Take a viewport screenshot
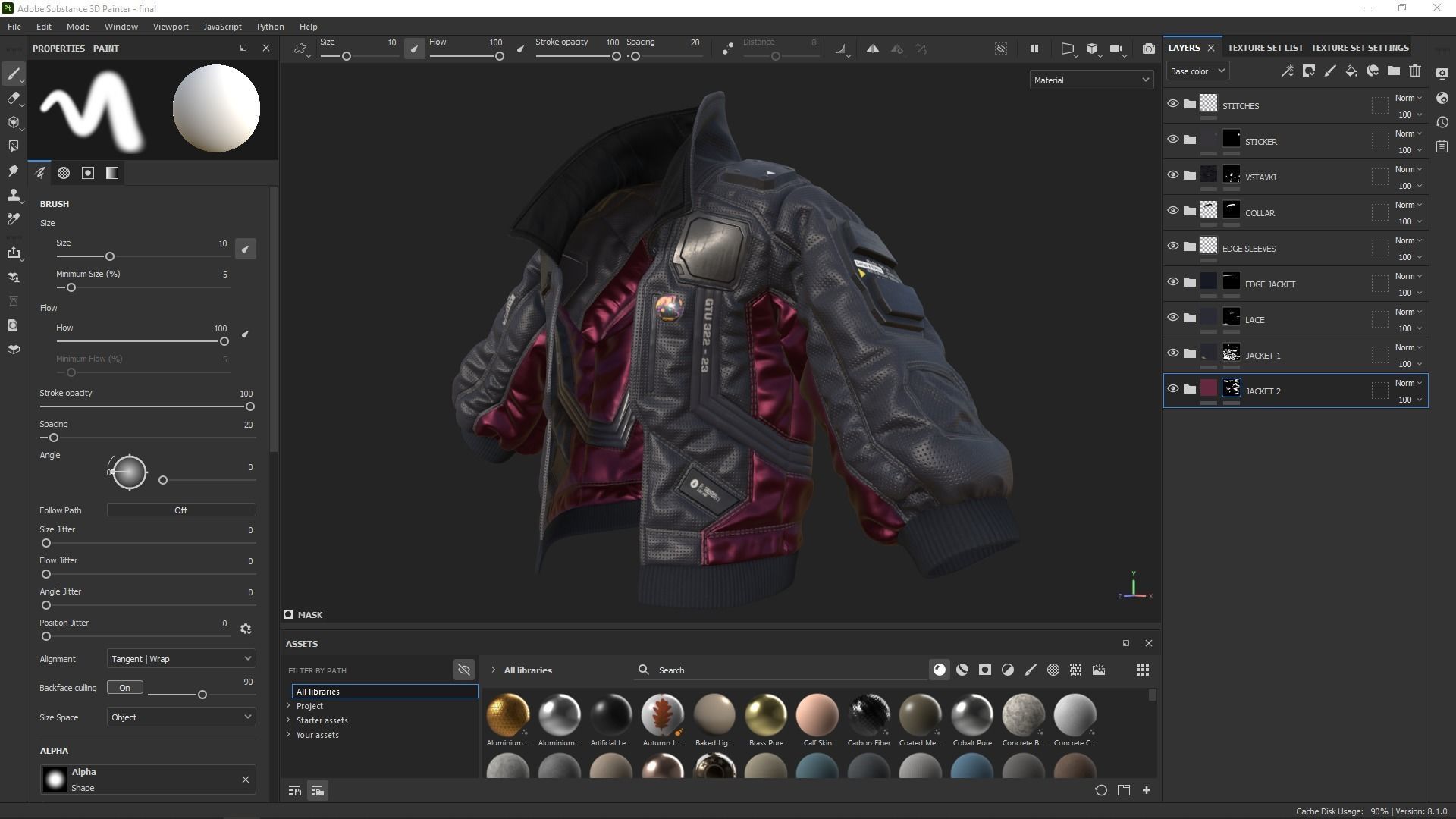Image resolution: width=1456 pixels, height=819 pixels. [1149, 49]
